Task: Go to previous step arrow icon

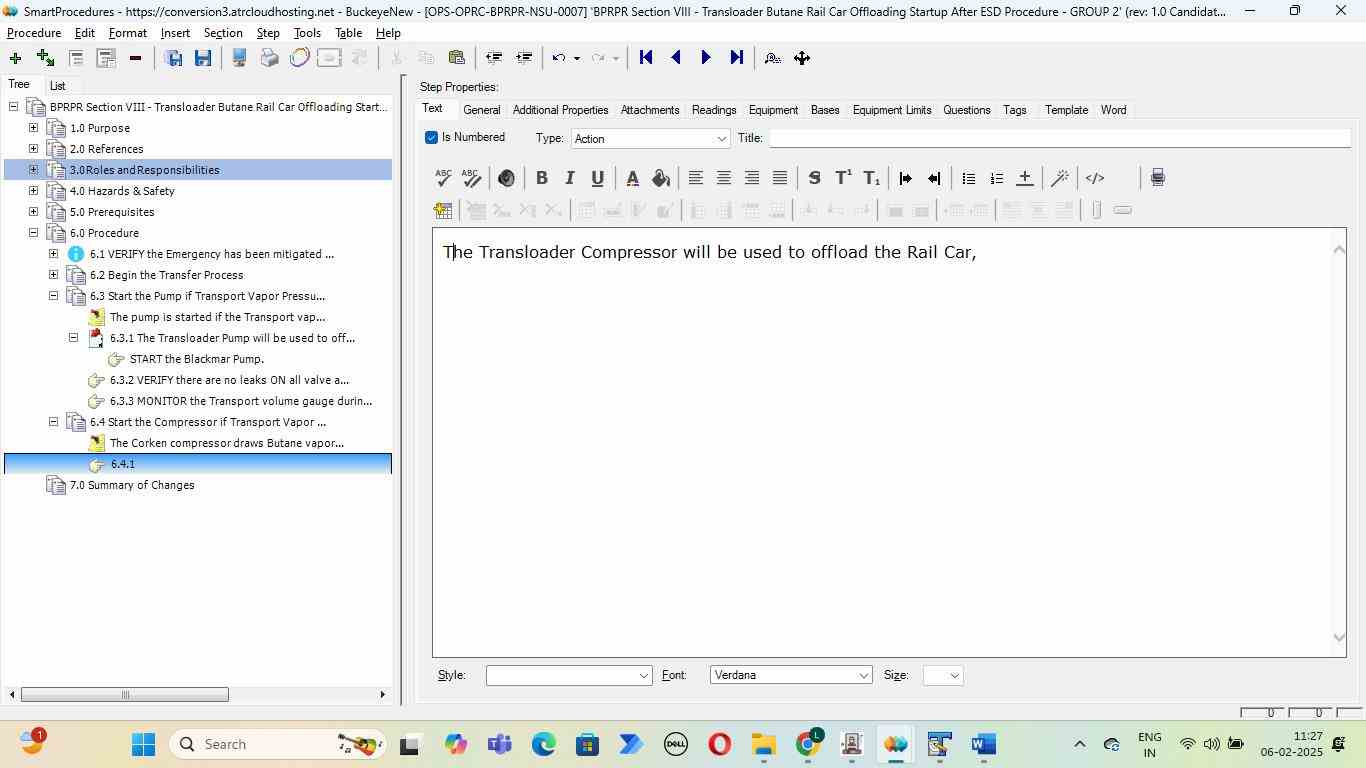Action: click(676, 58)
